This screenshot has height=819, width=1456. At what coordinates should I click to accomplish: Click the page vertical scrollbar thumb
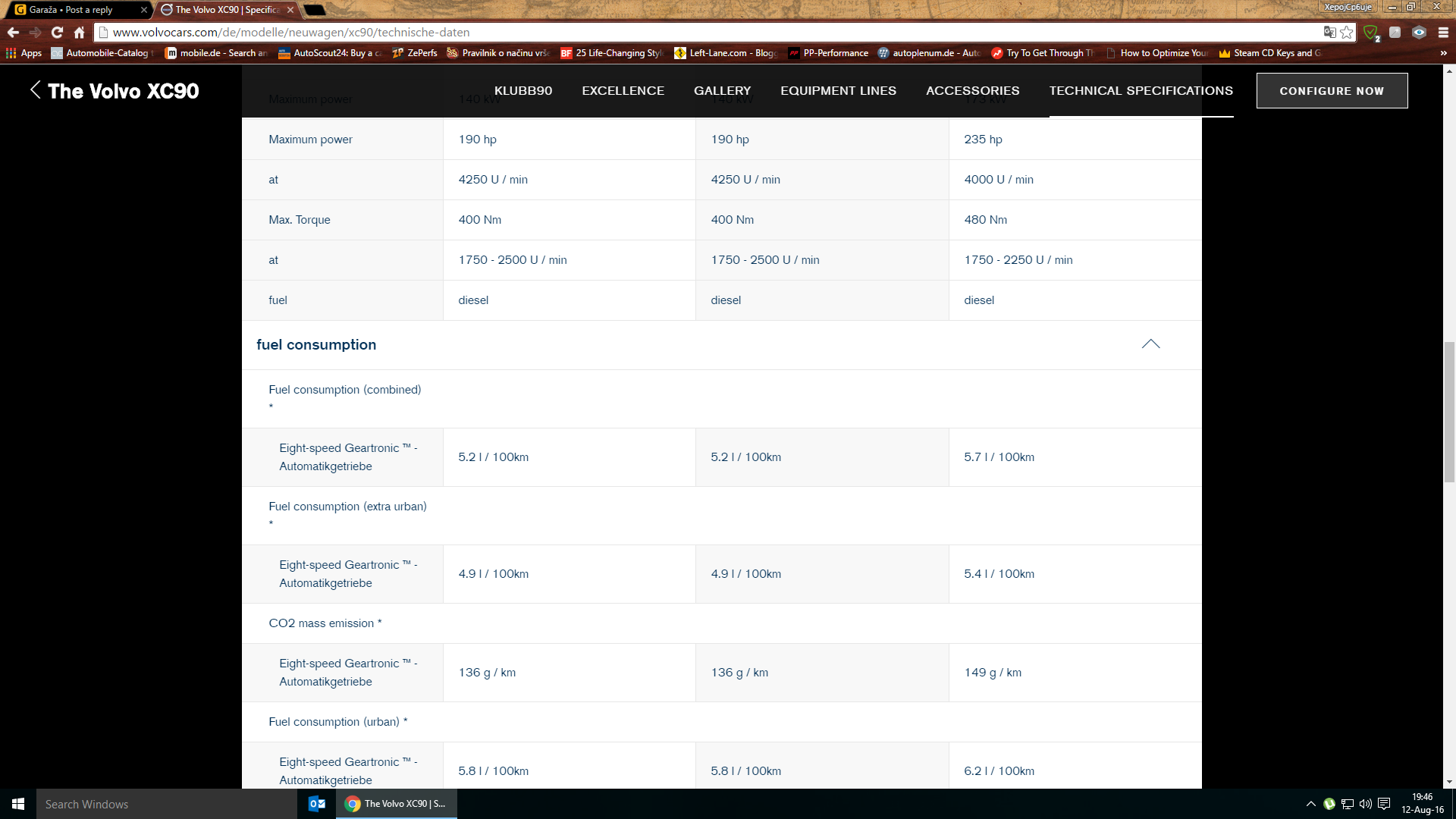point(1448,412)
